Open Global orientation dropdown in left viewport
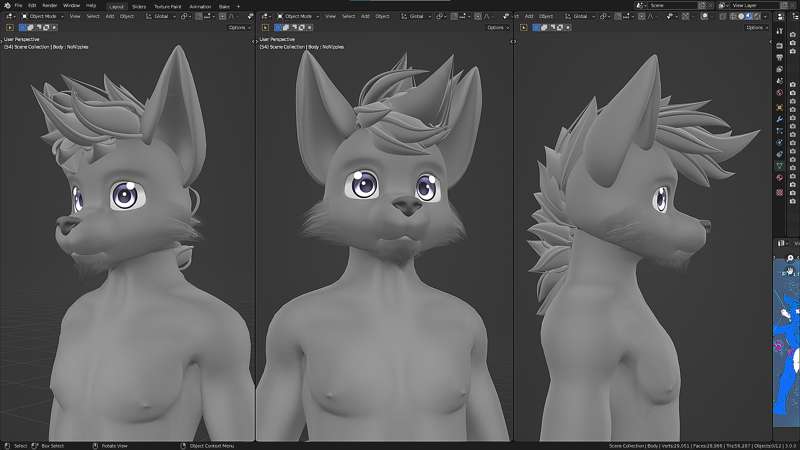 161,16
